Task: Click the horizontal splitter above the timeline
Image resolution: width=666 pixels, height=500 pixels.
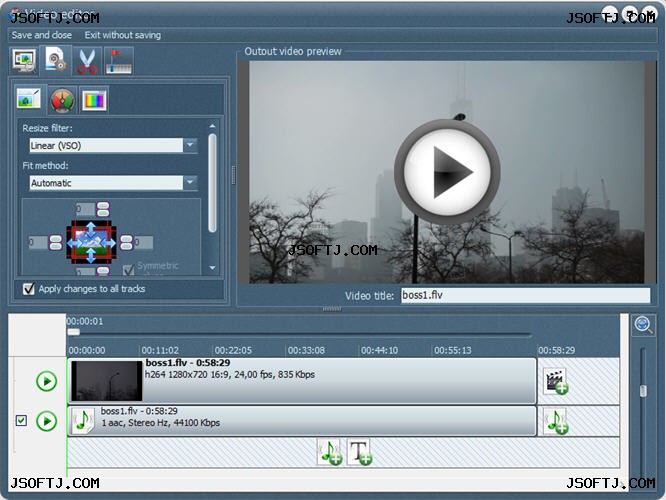Action: pyautogui.click(x=332, y=309)
